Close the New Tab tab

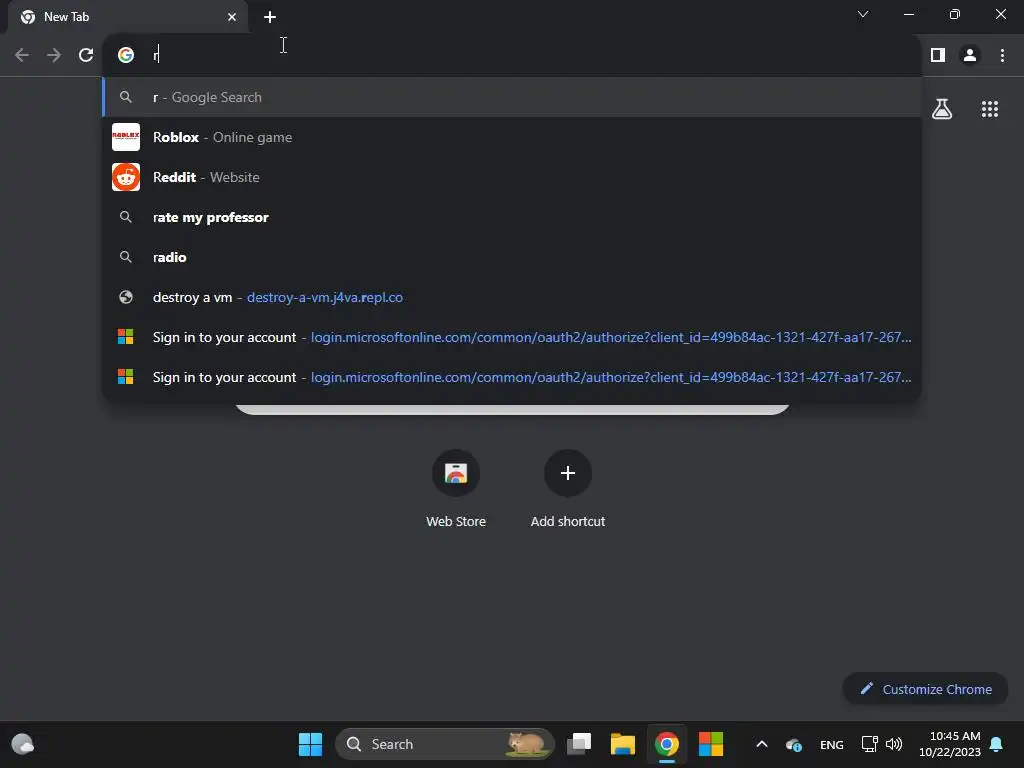[232, 17]
